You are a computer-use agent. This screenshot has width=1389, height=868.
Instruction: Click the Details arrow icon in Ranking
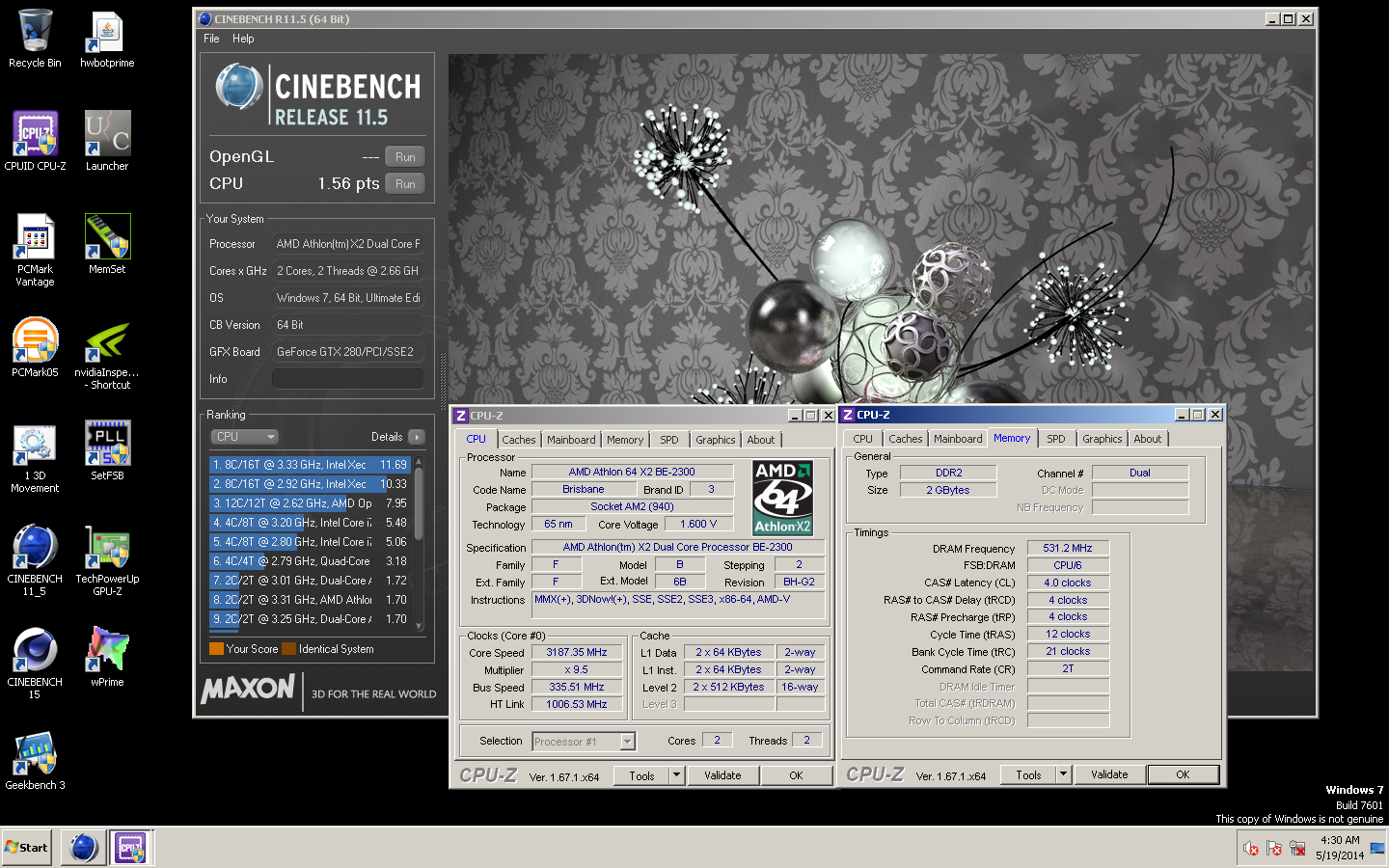(x=417, y=437)
